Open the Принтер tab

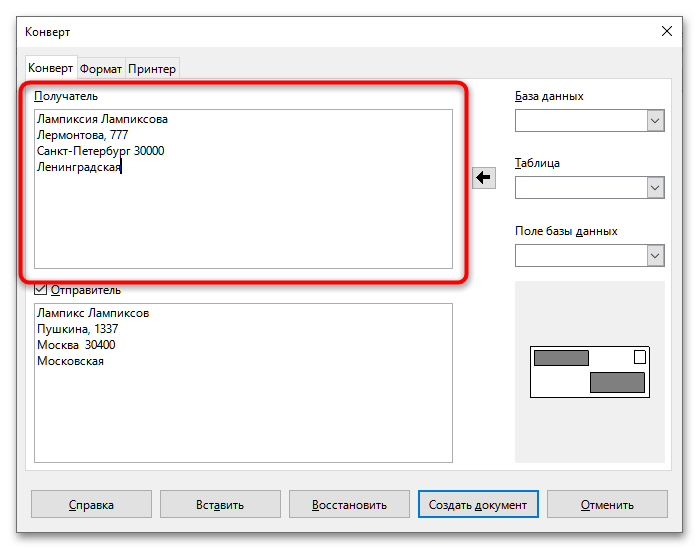coord(152,69)
